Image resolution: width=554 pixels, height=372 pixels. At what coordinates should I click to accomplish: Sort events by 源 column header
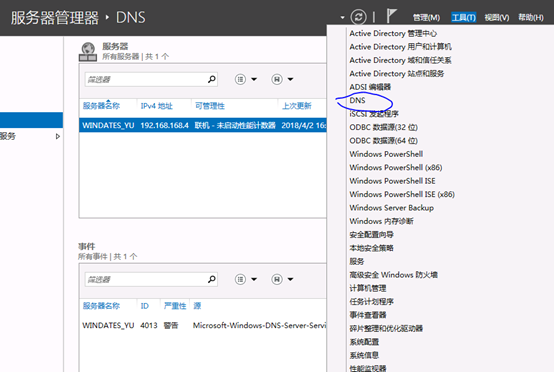[197, 306]
